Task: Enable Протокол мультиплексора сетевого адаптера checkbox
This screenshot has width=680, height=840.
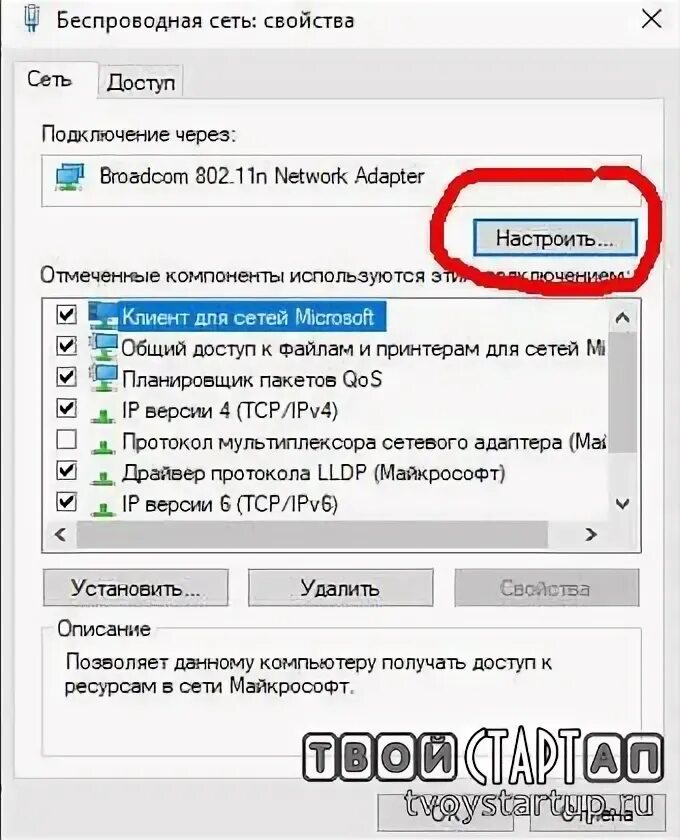Action: [x=66, y=439]
